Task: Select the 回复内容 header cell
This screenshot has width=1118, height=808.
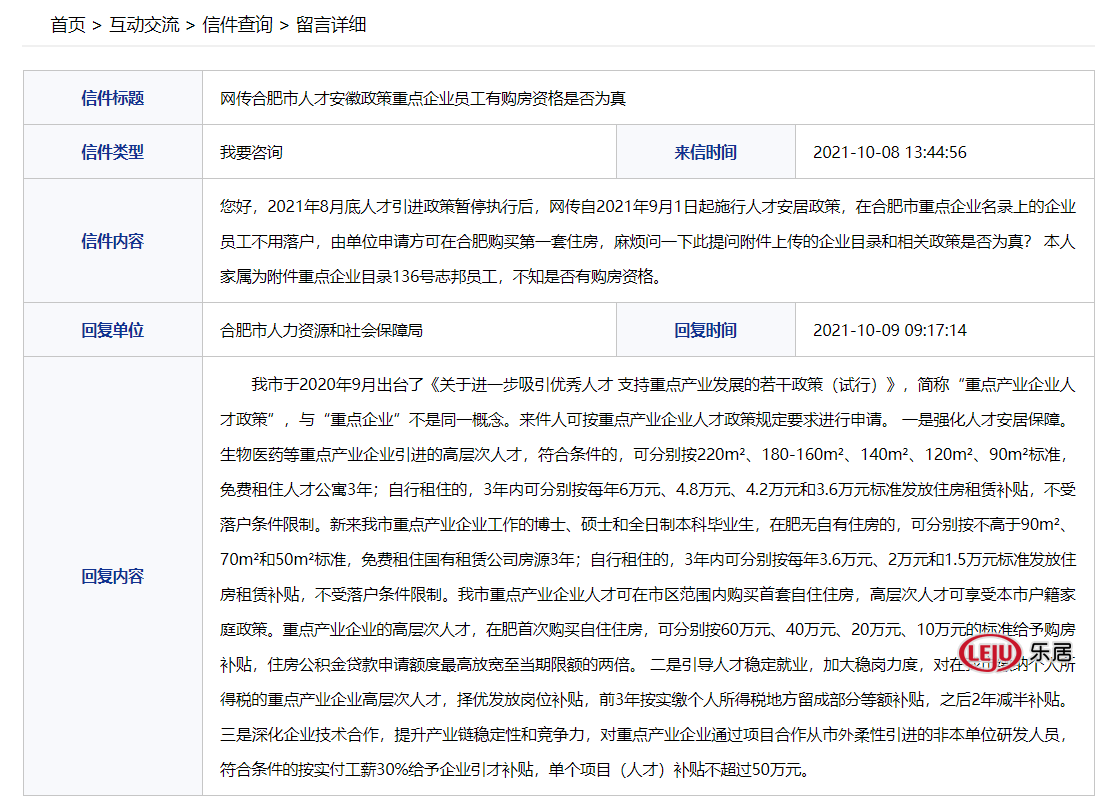Action: tap(113, 576)
